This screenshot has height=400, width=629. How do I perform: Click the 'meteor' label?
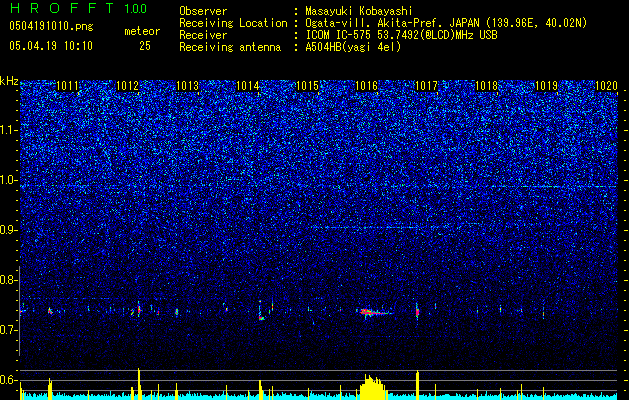(142, 31)
